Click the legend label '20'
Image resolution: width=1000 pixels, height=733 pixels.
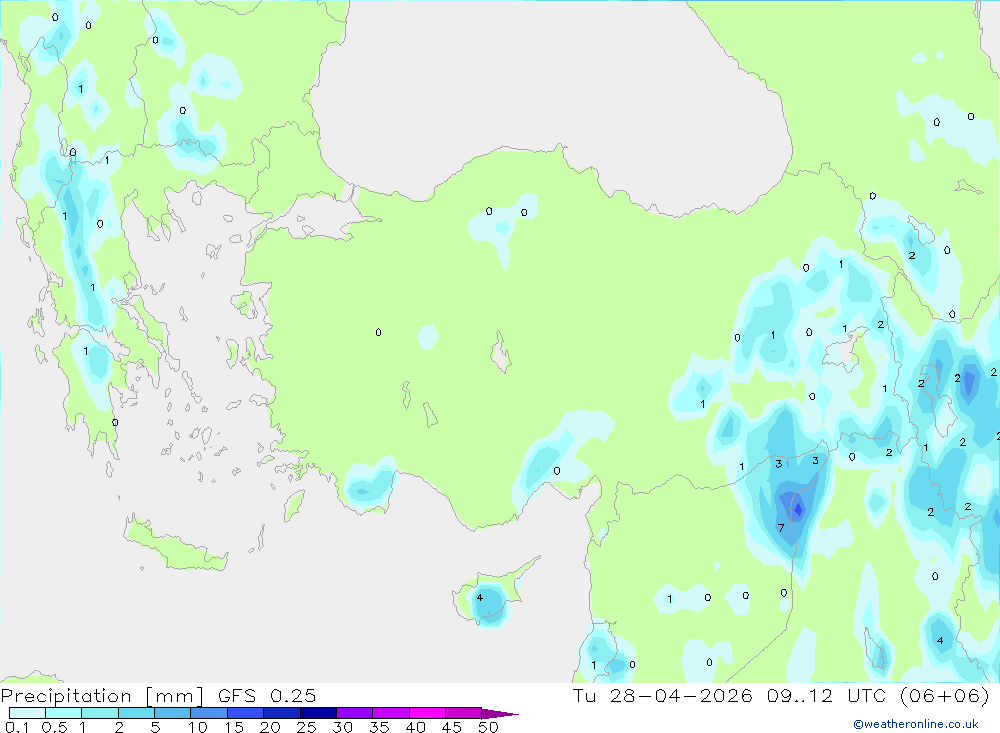(x=270, y=727)
